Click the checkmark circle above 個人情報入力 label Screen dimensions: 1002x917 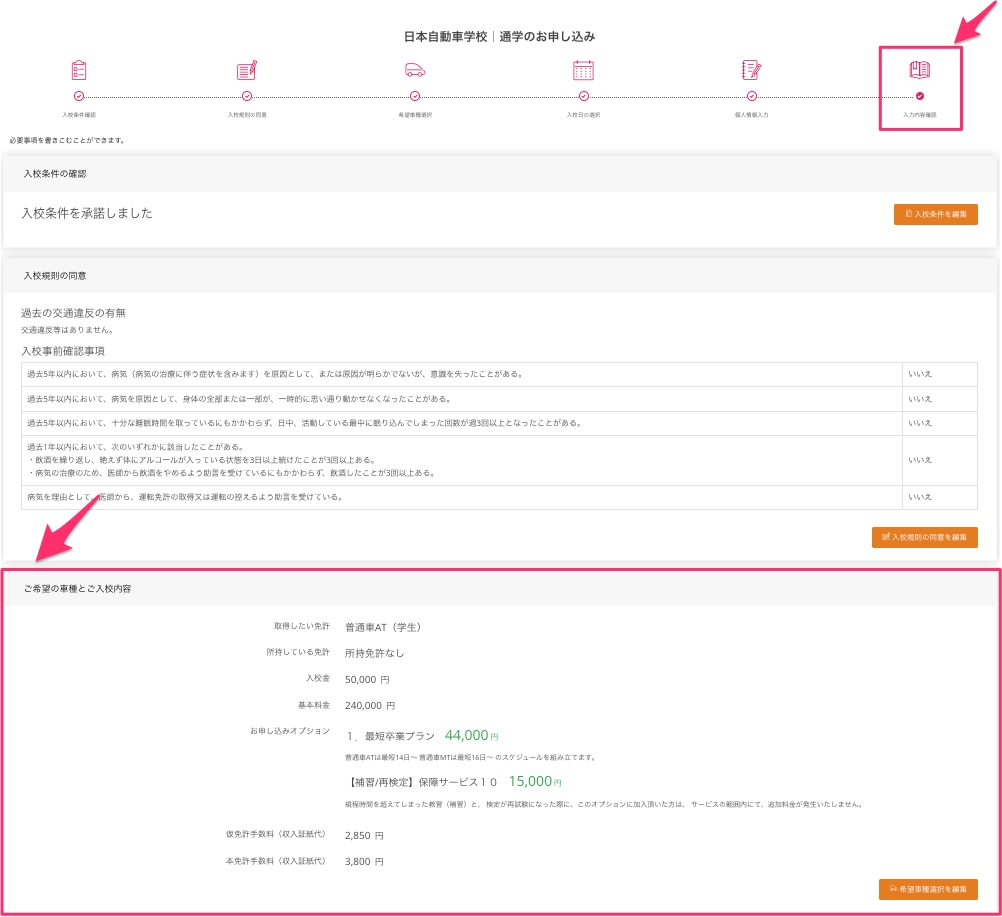pos(751,97)
